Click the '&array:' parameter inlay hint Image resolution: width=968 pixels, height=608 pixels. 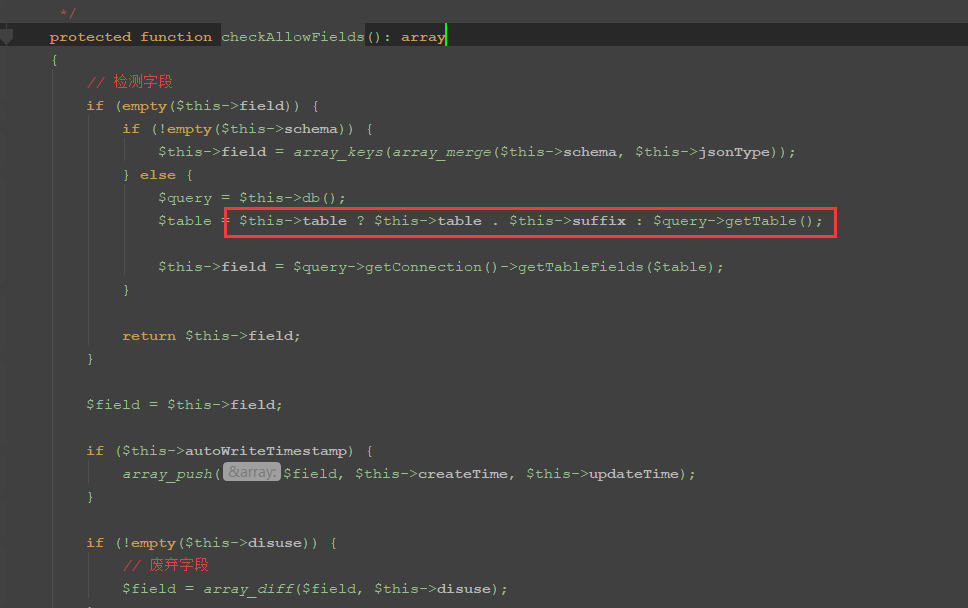tap(252, 472)
